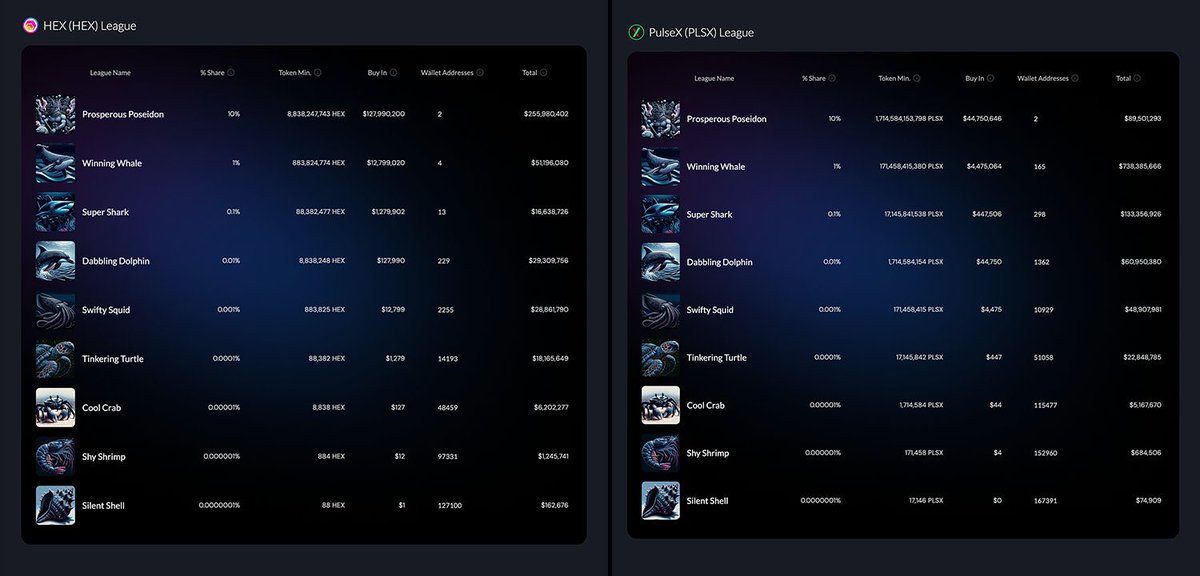Click the Super Shark image in the PLSX League
The image size is (1200, 576).
coord(661,215)
